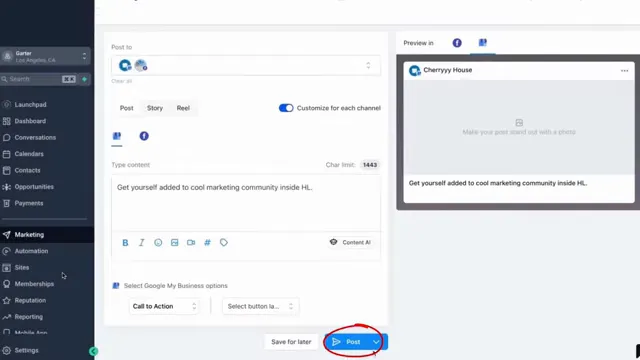Open Reputation in the sidebar
The height and width of the screenshot is (360, 640).
click(x=30, y=300)
